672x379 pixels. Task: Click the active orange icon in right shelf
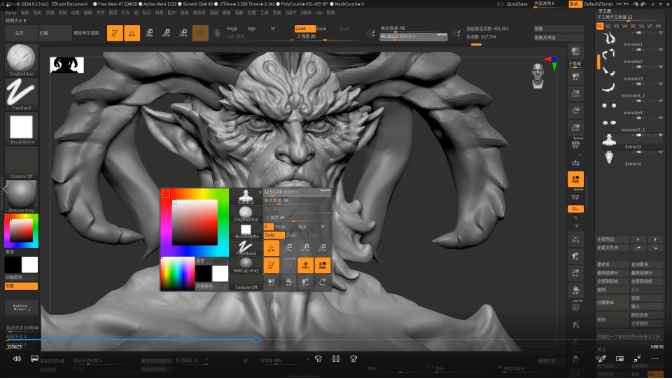click(x=576, y=179)
